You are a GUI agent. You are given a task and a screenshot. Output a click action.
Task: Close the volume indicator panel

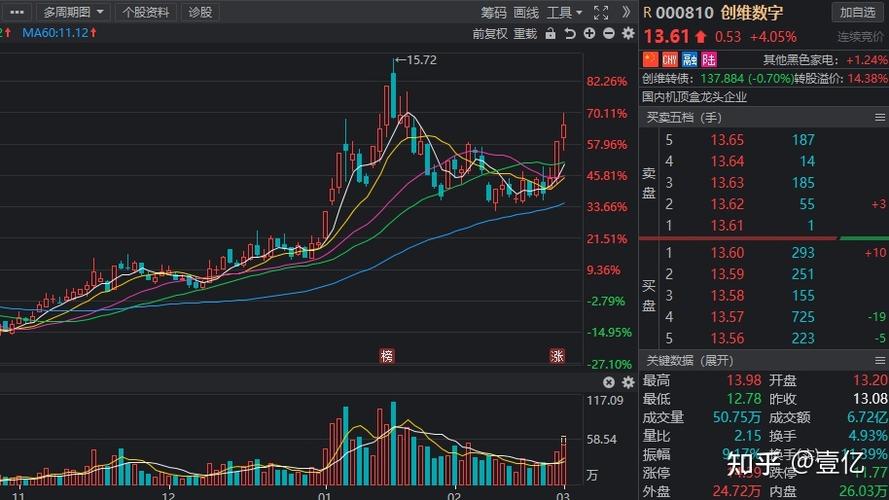[608, 382]
